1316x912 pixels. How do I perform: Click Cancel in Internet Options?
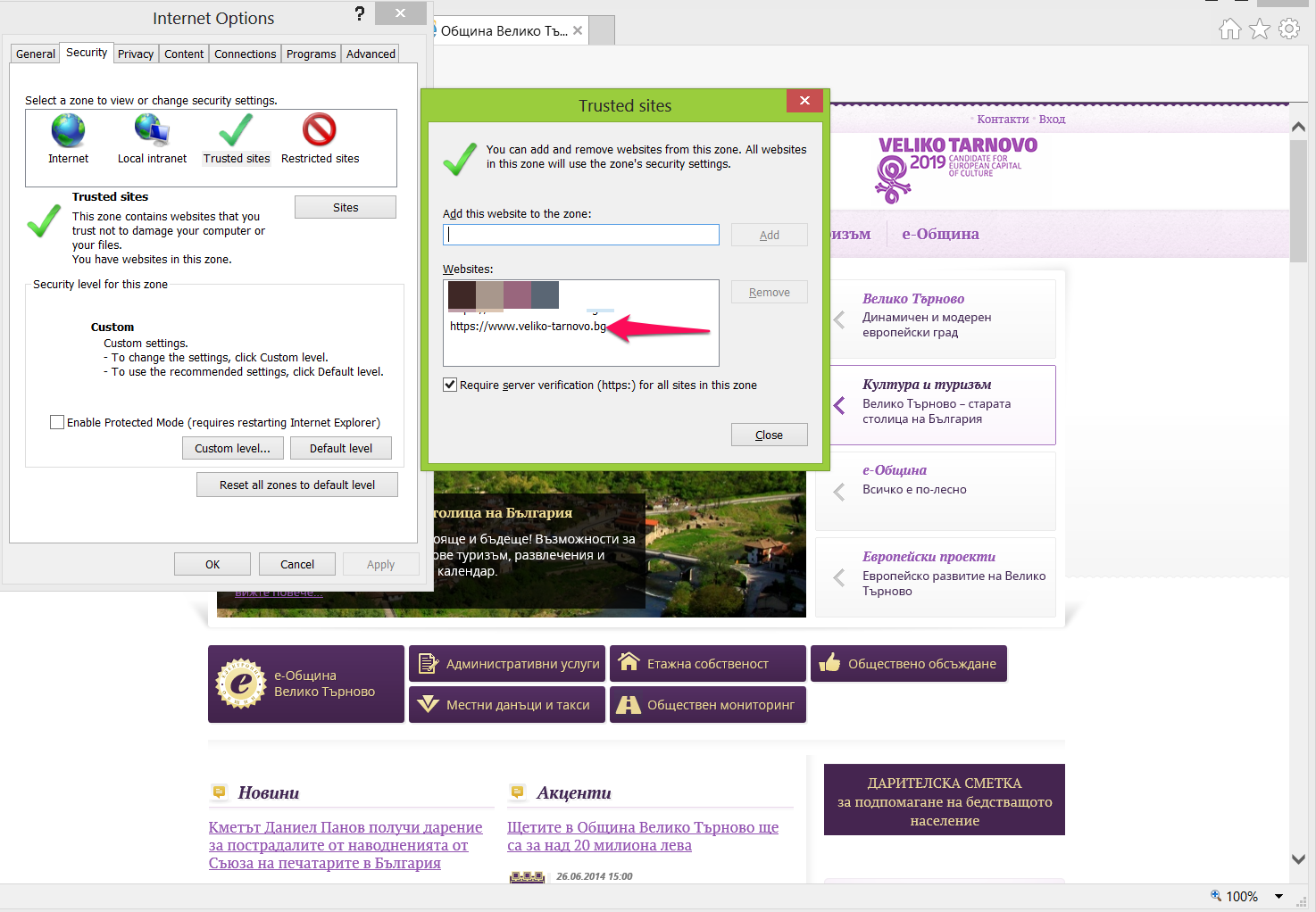pyautogui.click(x=297, y=564)
